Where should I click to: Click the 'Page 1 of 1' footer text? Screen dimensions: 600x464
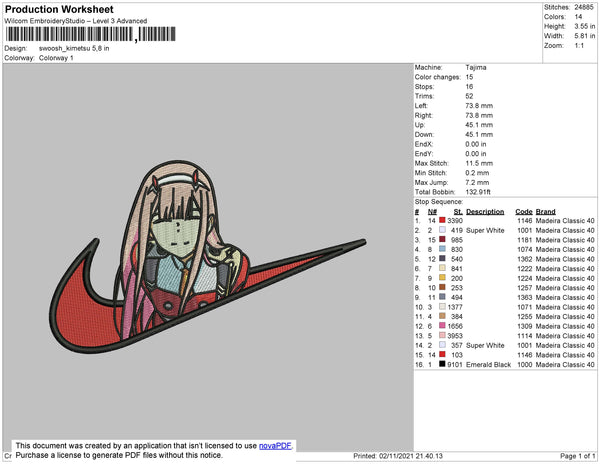(577, 456)
